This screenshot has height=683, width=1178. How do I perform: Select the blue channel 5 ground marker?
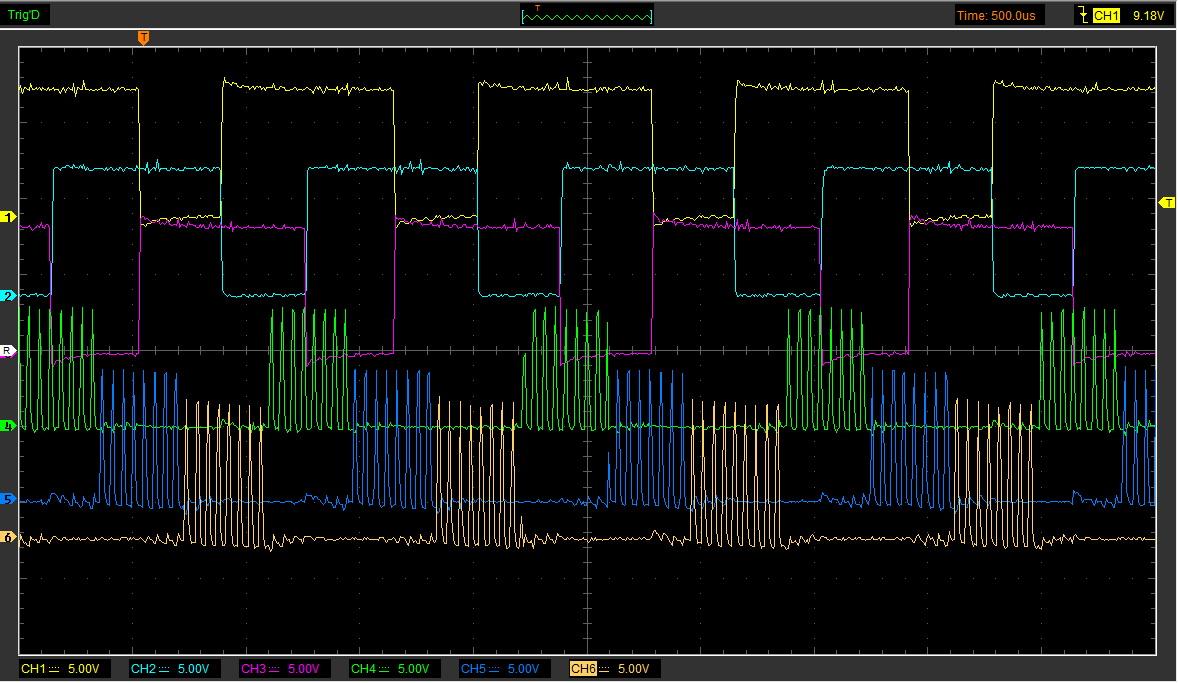pos(9,499)
